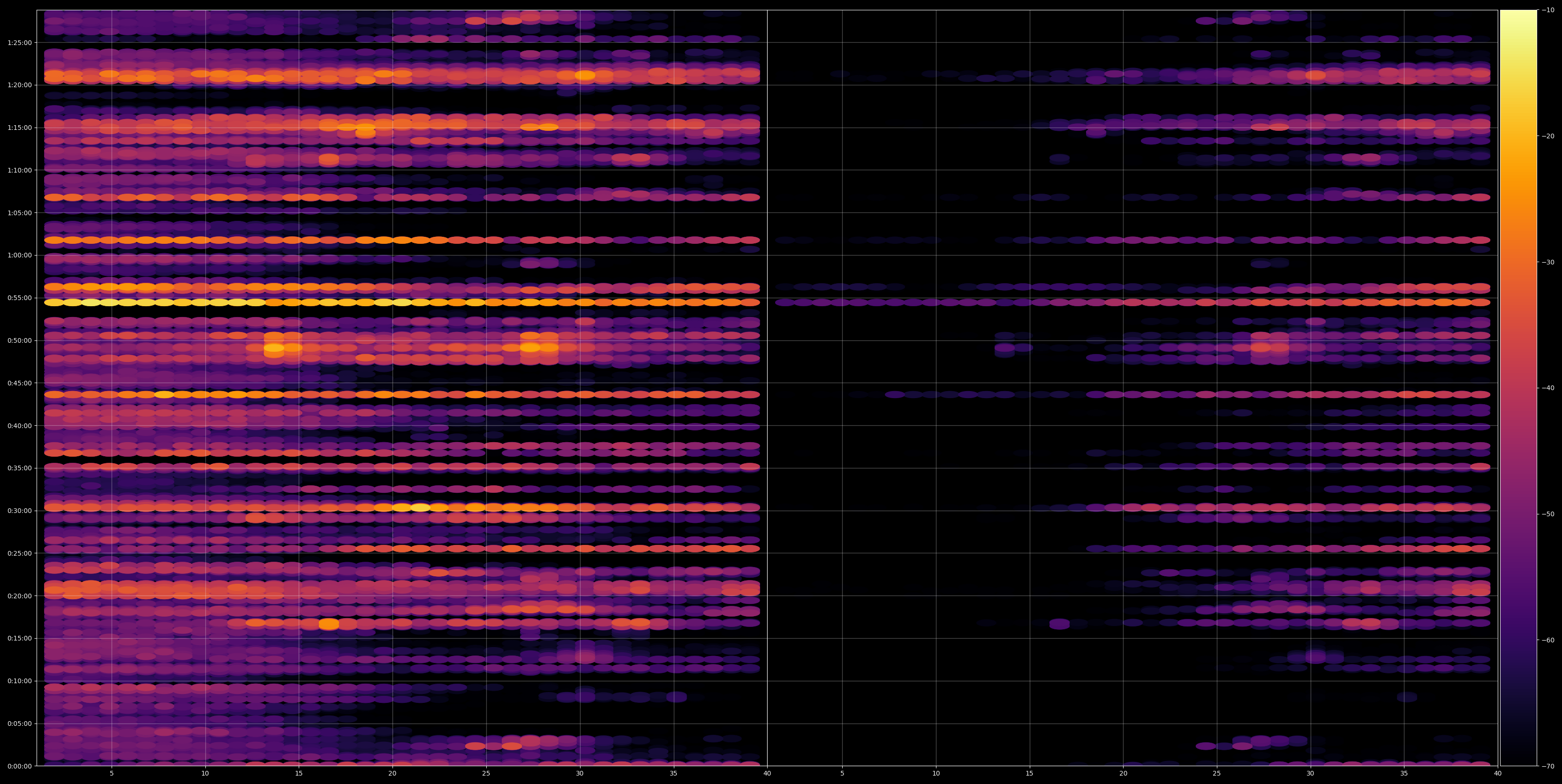Click the 0:05:00 y-axis tick label
The width and height of the screenshot is (1562, 784).
pos(19,724)
